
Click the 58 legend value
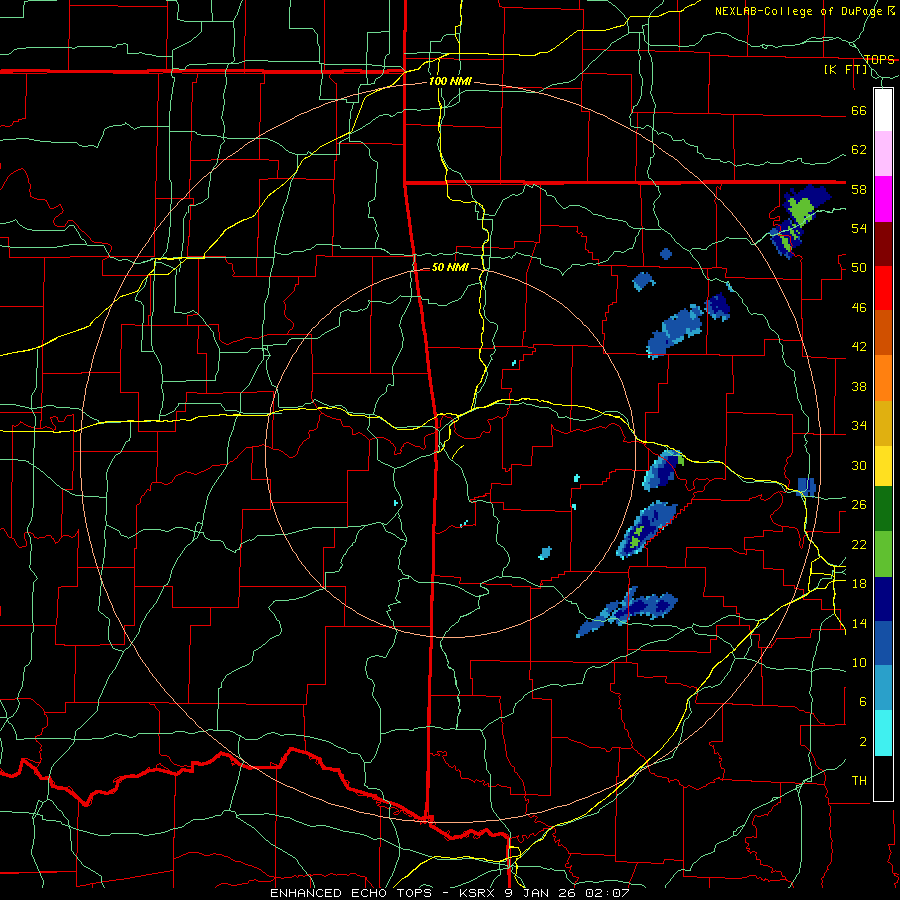pos(859,189)
